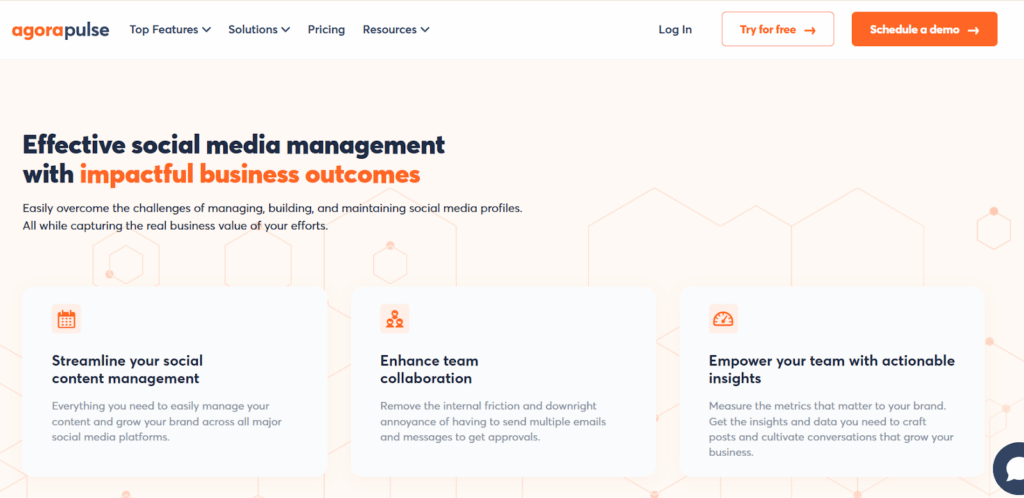Image resolution: width=1024 pixels, height=498 pixels.
Task: Click the calendar icon in the Streamline card
Action: [66, 319]
